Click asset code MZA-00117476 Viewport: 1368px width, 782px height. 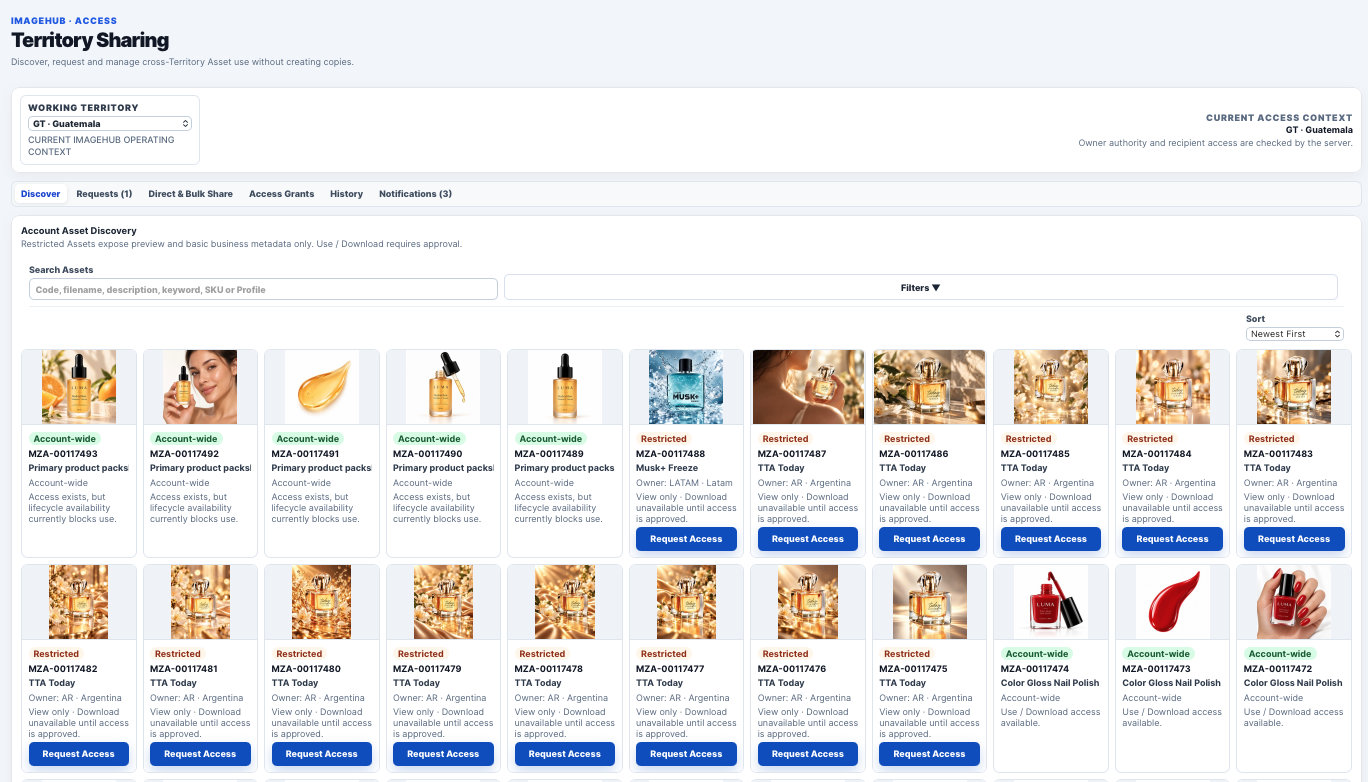tap(791, 669)
